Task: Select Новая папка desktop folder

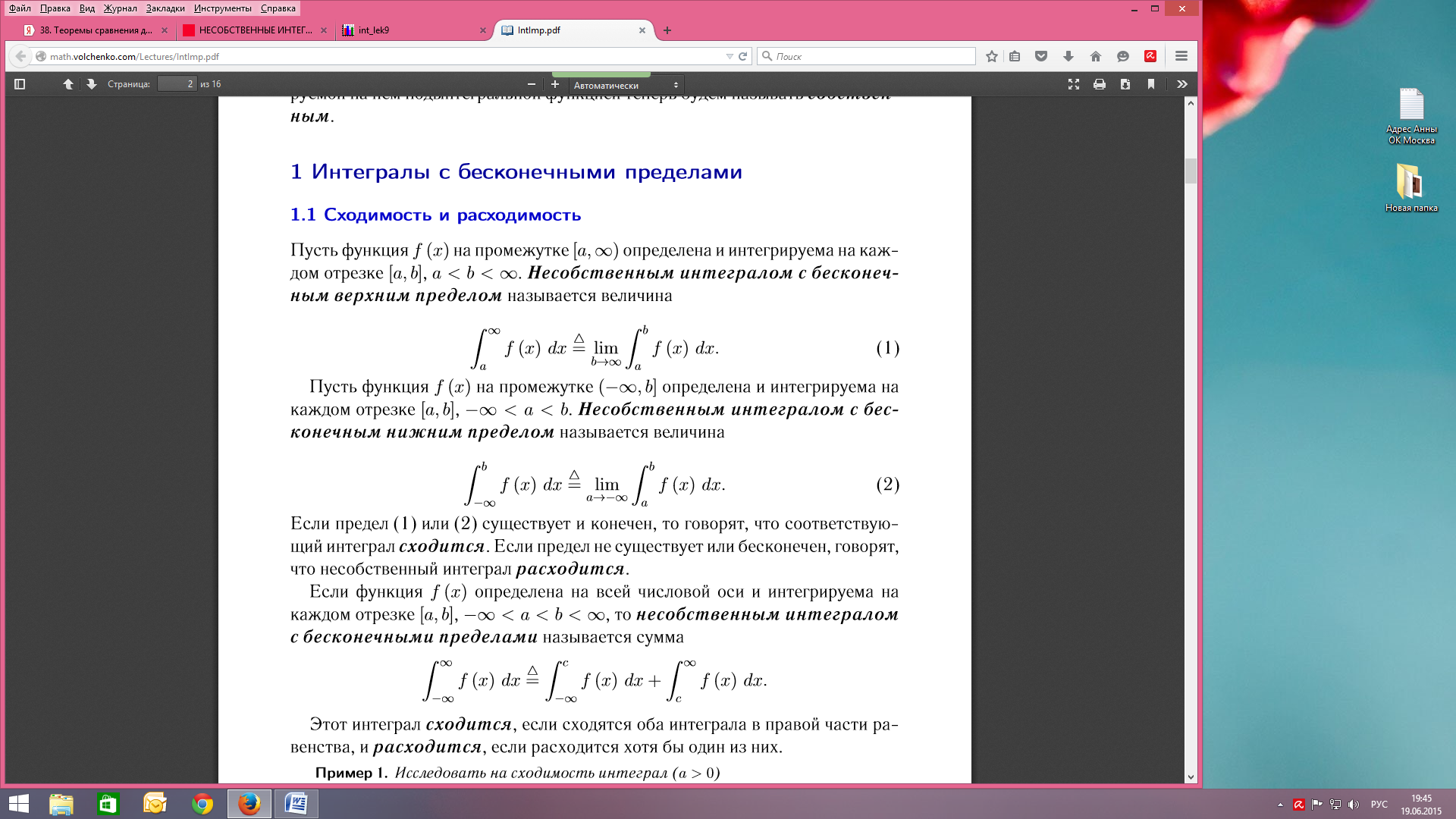Action: [x=1411, y=188]
